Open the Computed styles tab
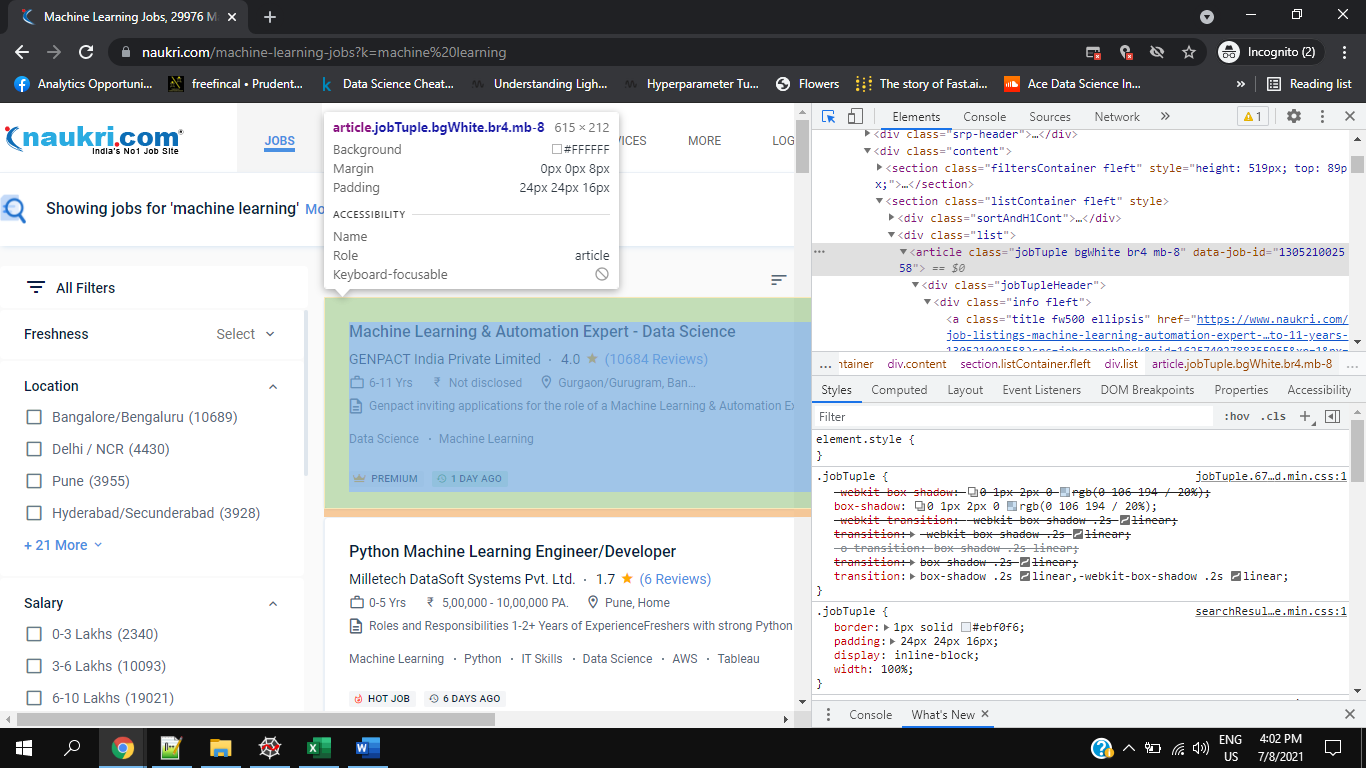 (x=899, y=390)
